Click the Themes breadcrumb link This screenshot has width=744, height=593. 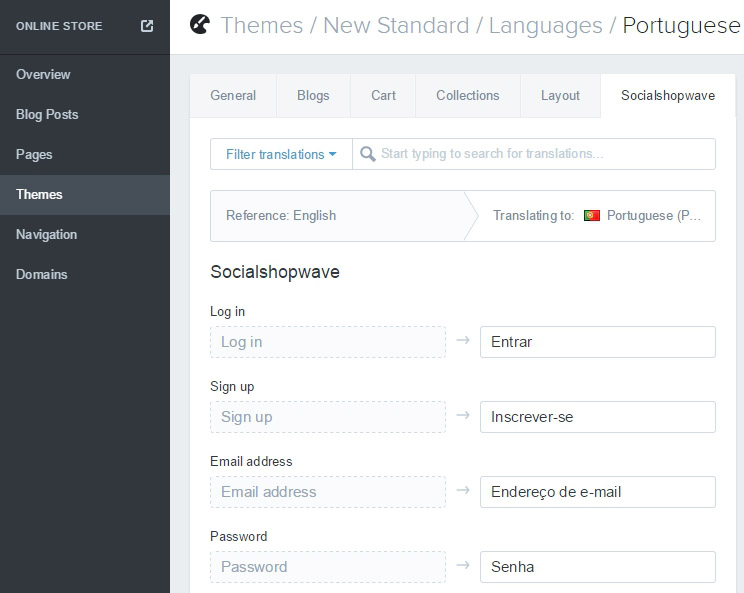(x=262, y=25)
